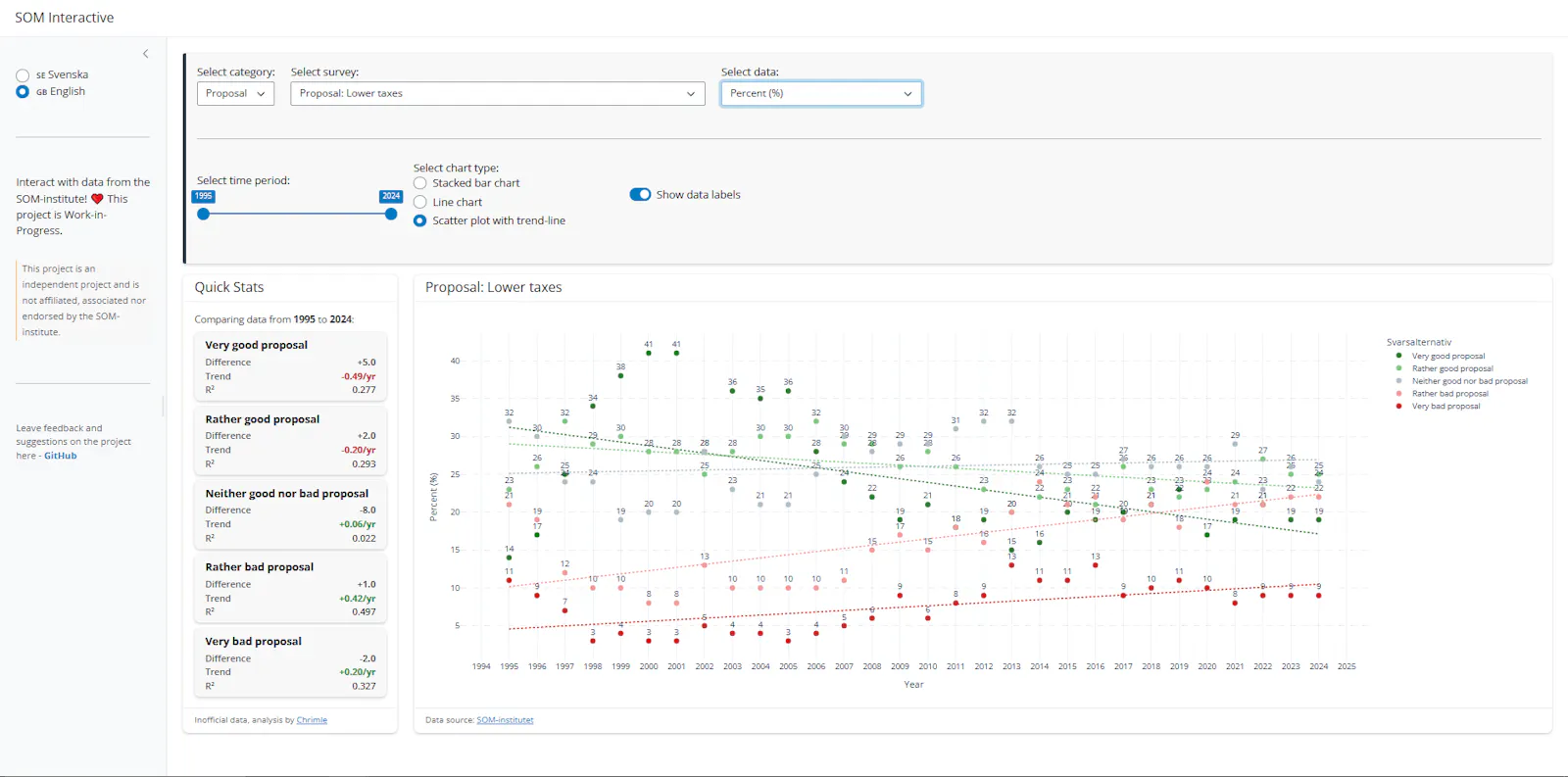1568x777 pixels.
Task: Click the Rather good proposal legend entry
Action: click(x=1452, y=368)
